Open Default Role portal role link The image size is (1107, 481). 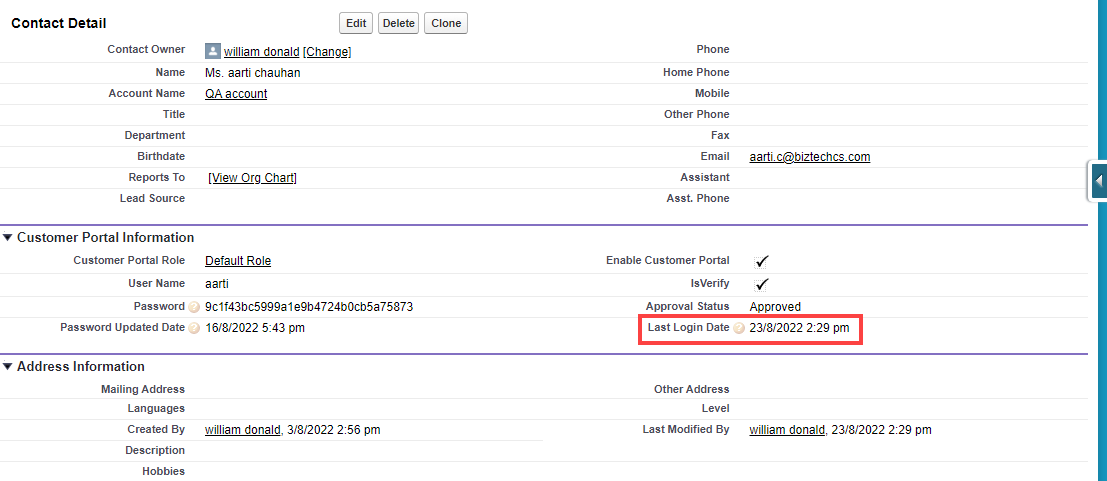[x=238, y=261]
